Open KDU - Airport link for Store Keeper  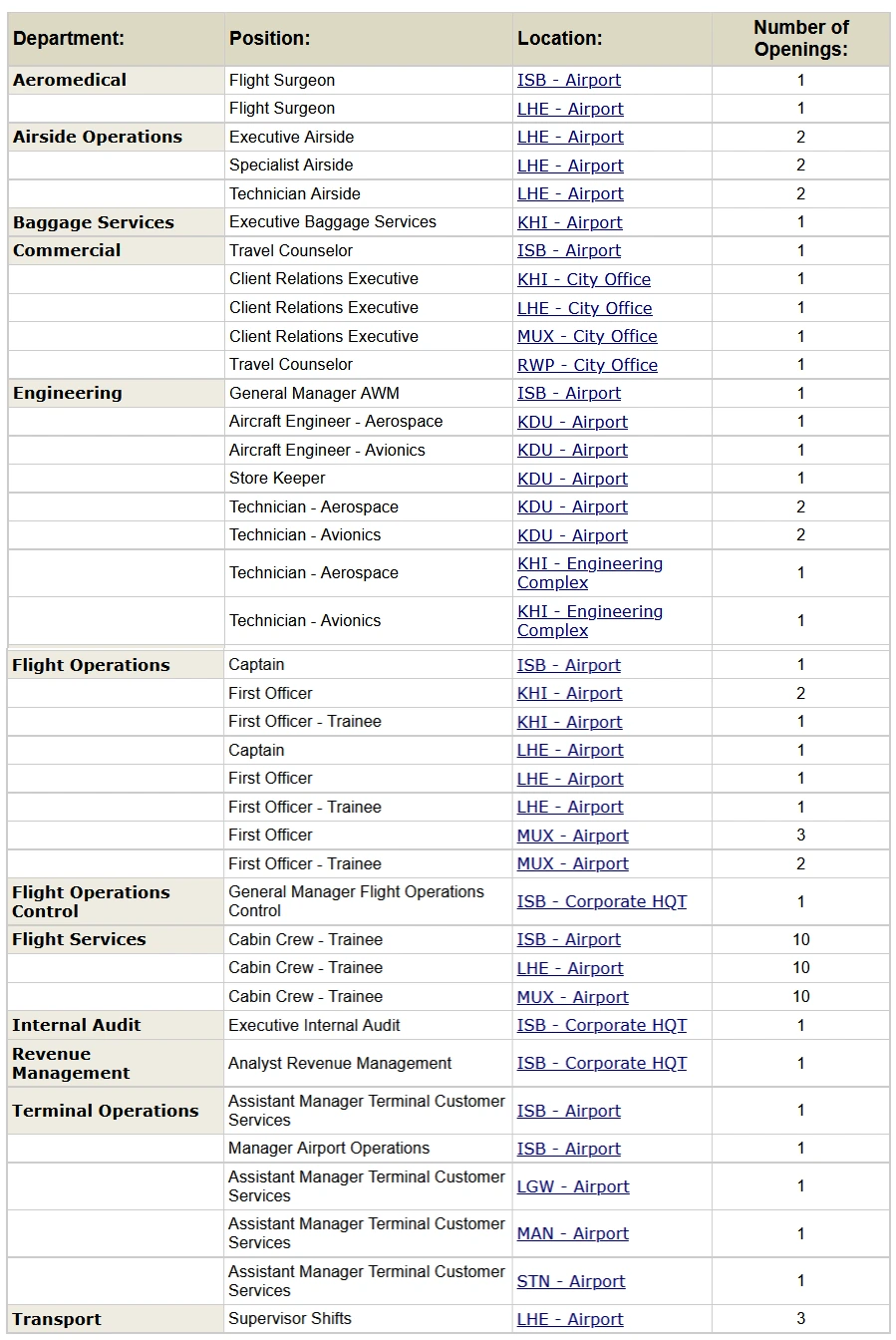click(572, 480)
